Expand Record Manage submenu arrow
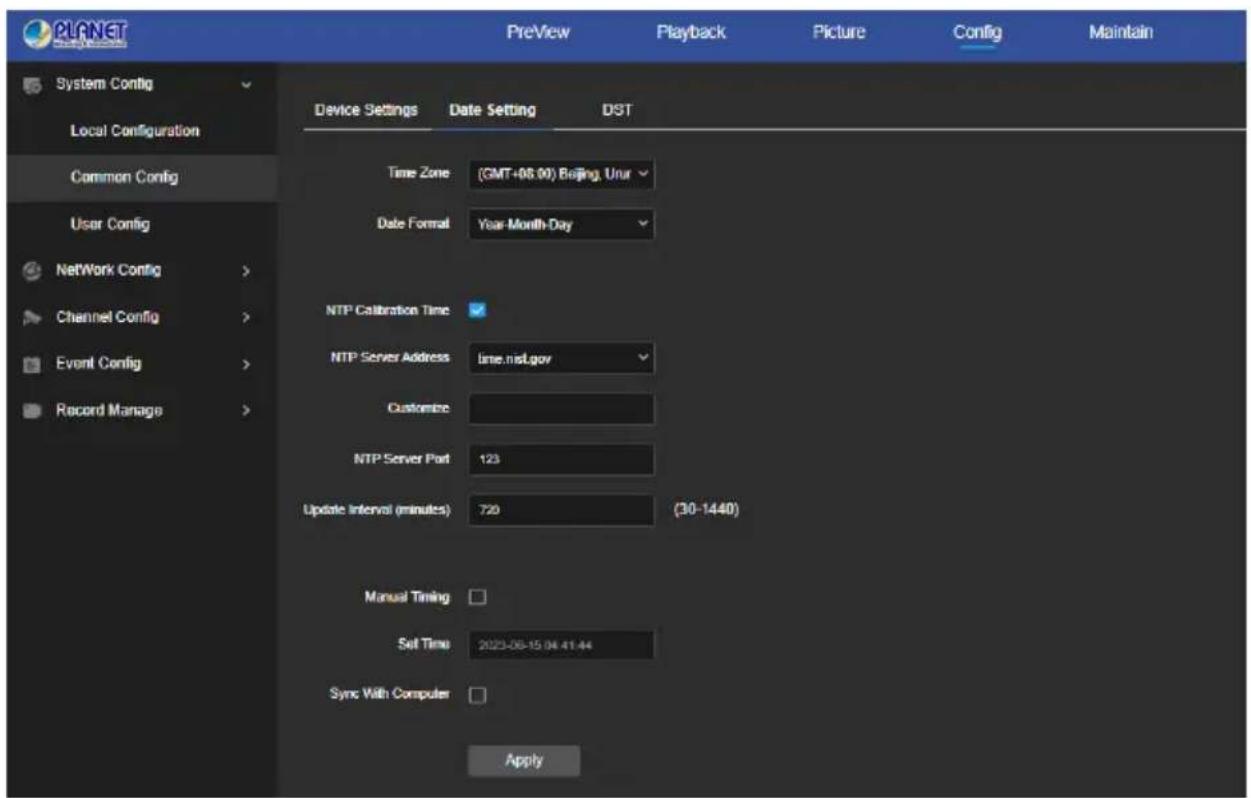Screen dimensions: 1251x798 247,410
